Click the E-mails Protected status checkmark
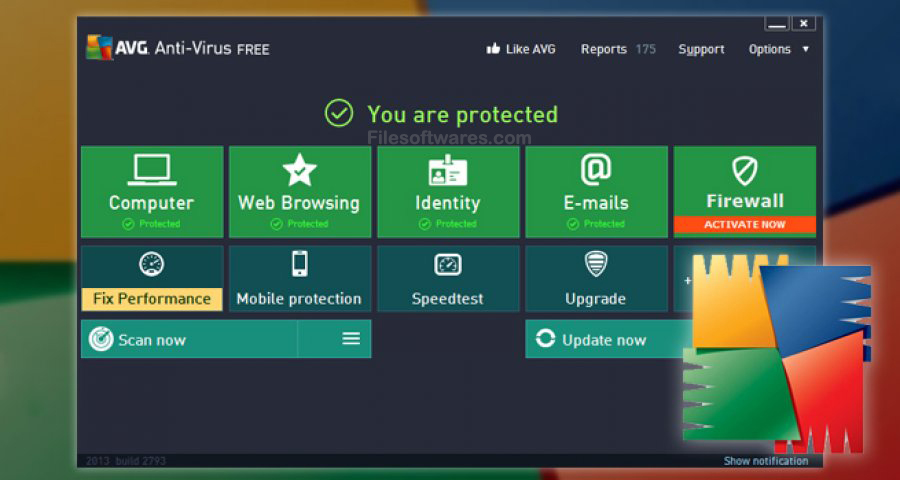The image size is (900, 480). pyautogui.click(x=572, y=224)
